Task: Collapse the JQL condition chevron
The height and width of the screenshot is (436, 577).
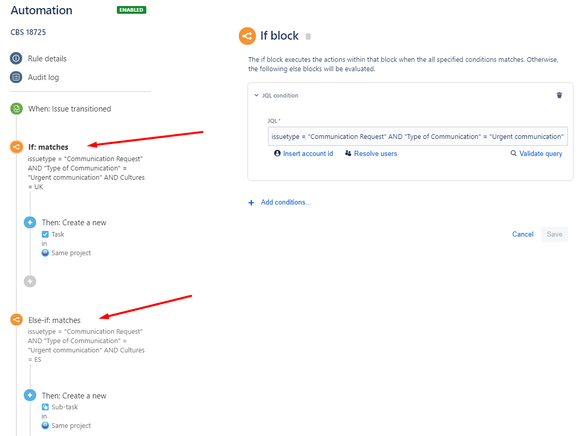Action: [x=256, y=95]
